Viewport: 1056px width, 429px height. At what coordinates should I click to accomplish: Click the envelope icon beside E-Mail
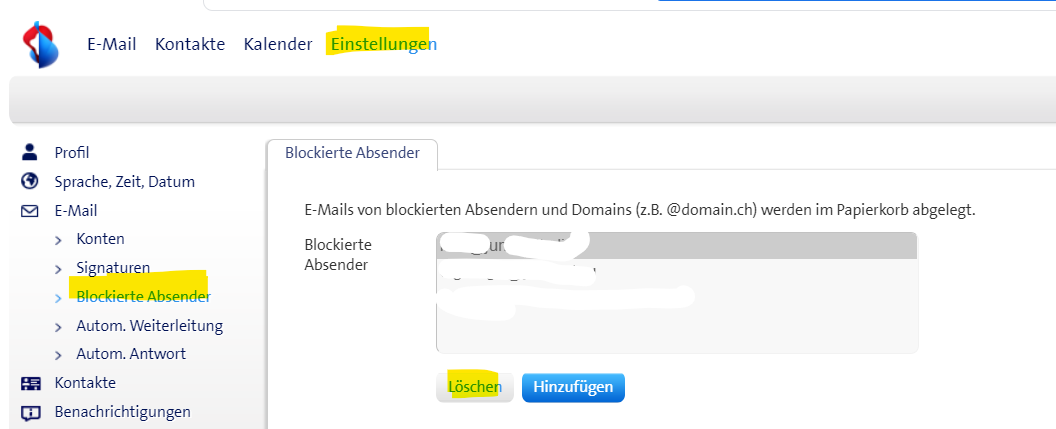[x=30, y=211]
